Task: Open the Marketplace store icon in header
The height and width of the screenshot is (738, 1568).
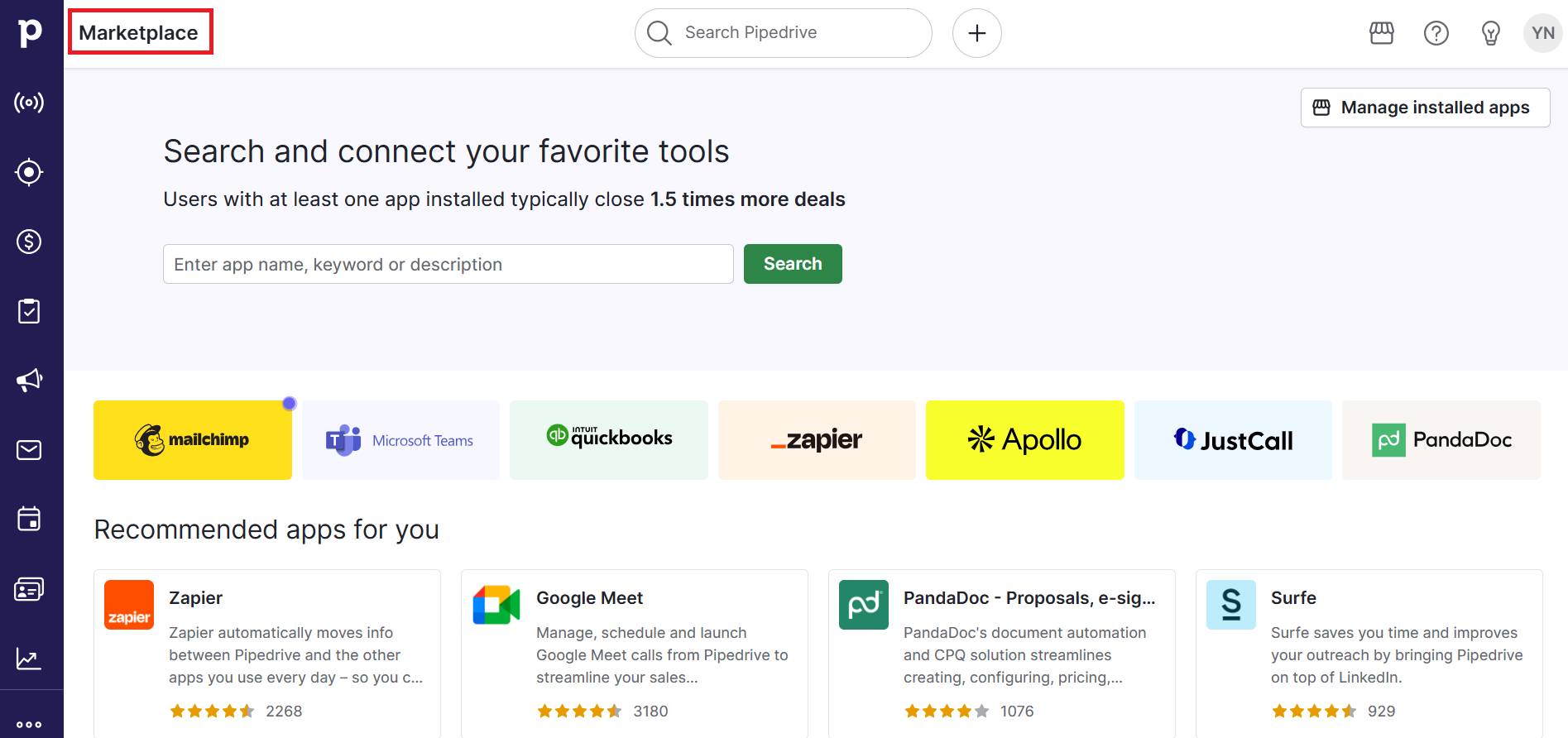Action: pos(1382,33)
